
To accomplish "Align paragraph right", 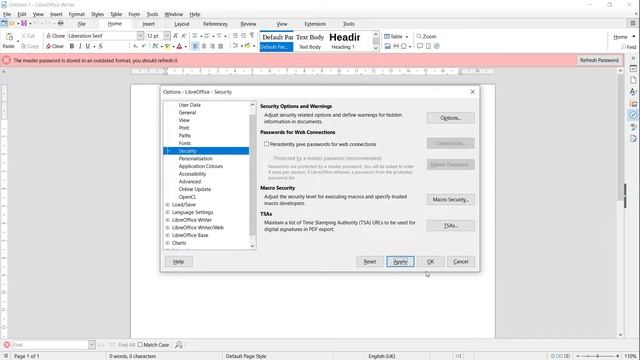I will (212, 46).
